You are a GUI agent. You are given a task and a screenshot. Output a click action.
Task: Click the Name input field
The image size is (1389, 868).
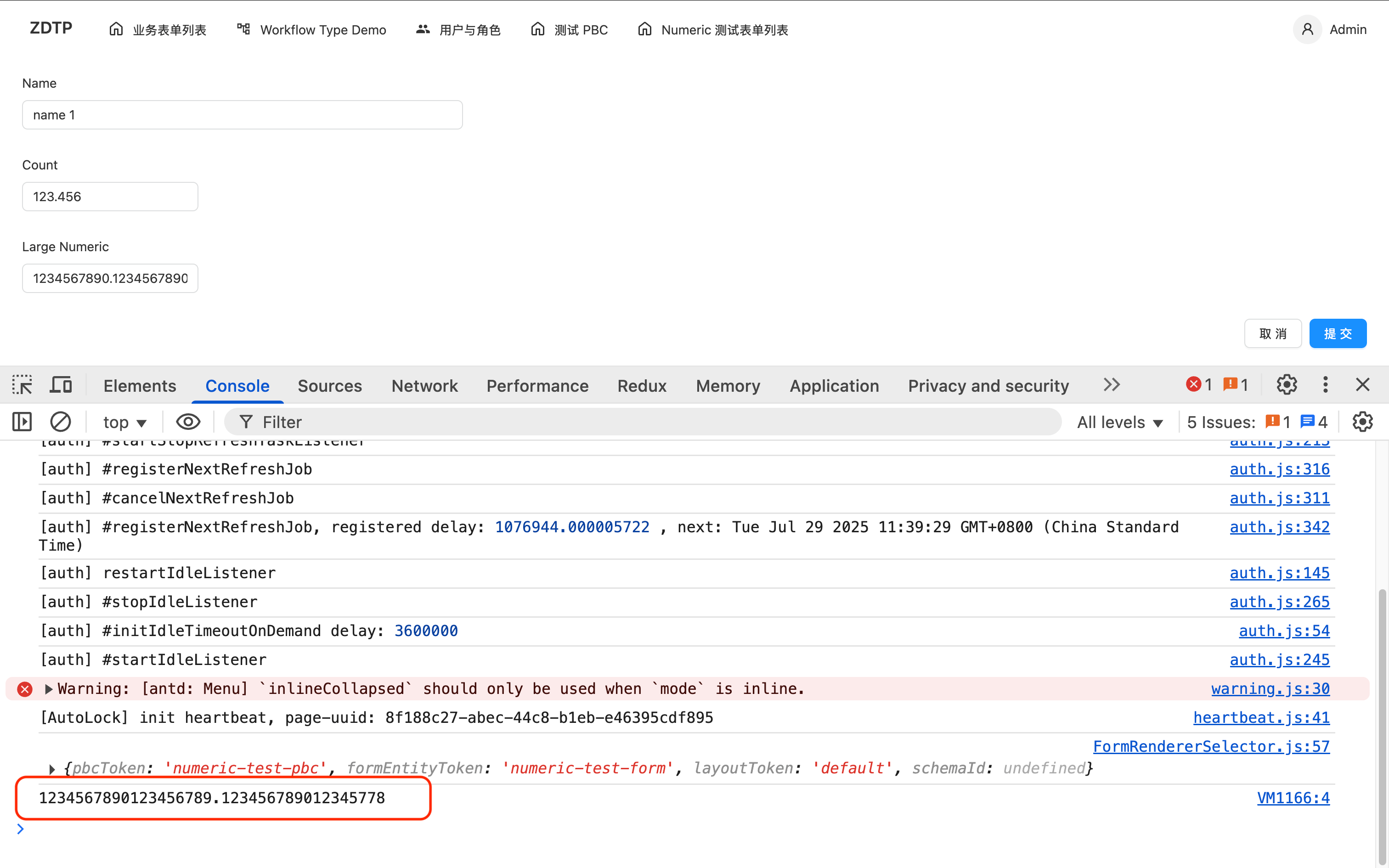click(x=242, y=115)
